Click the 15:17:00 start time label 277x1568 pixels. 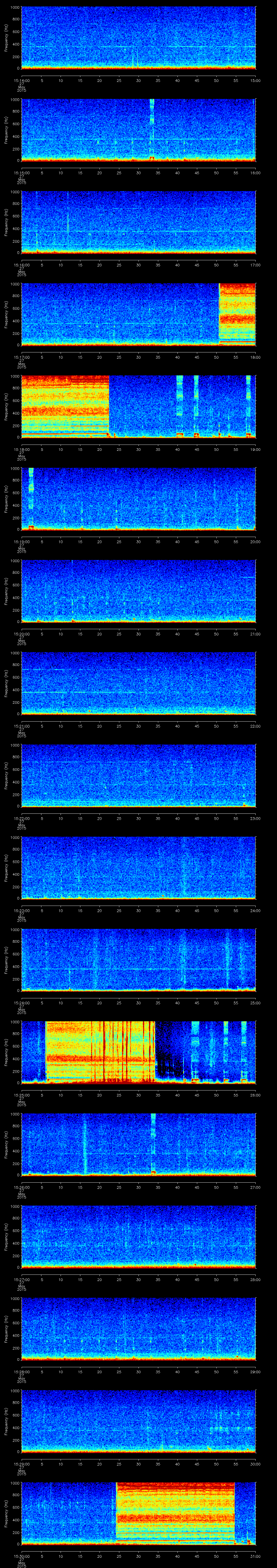click(21, 357)
